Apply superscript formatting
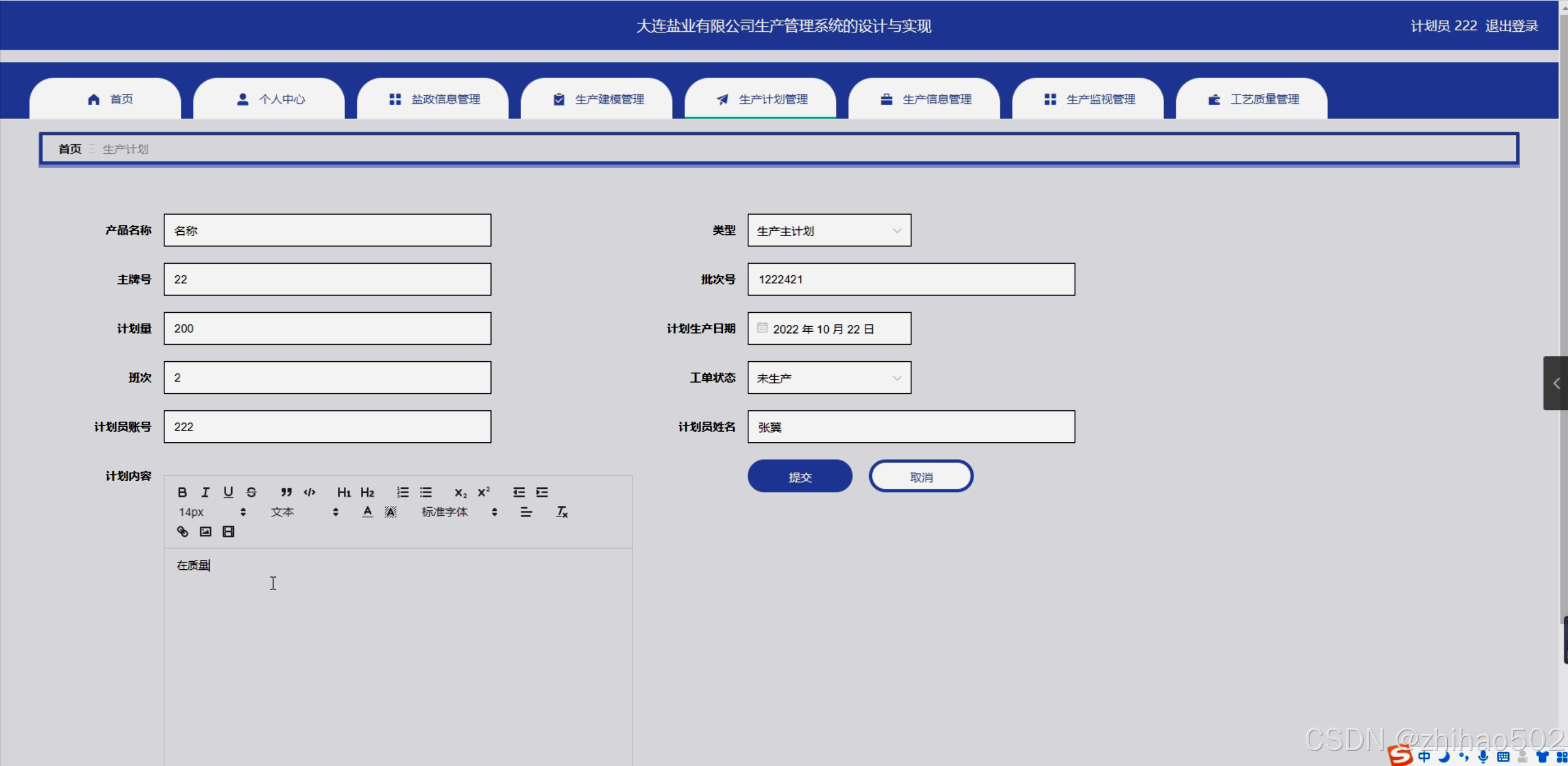The width and height of the screenshot is (1568, 766). click(484, 492)
